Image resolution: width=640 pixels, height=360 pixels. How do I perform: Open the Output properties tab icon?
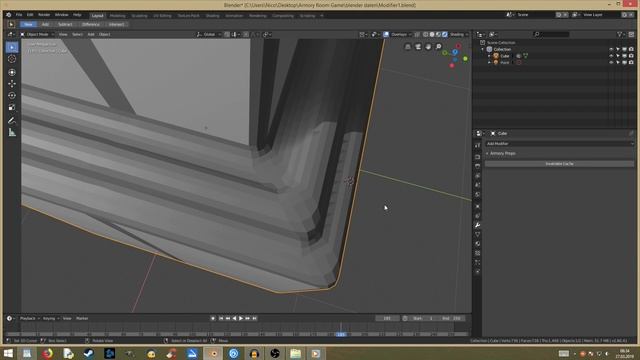[478, 166]
